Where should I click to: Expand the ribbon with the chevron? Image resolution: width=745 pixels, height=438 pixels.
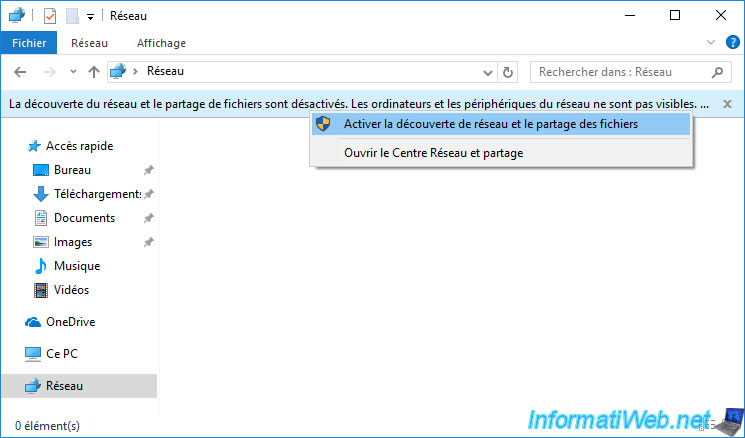[x=711, y=42]
